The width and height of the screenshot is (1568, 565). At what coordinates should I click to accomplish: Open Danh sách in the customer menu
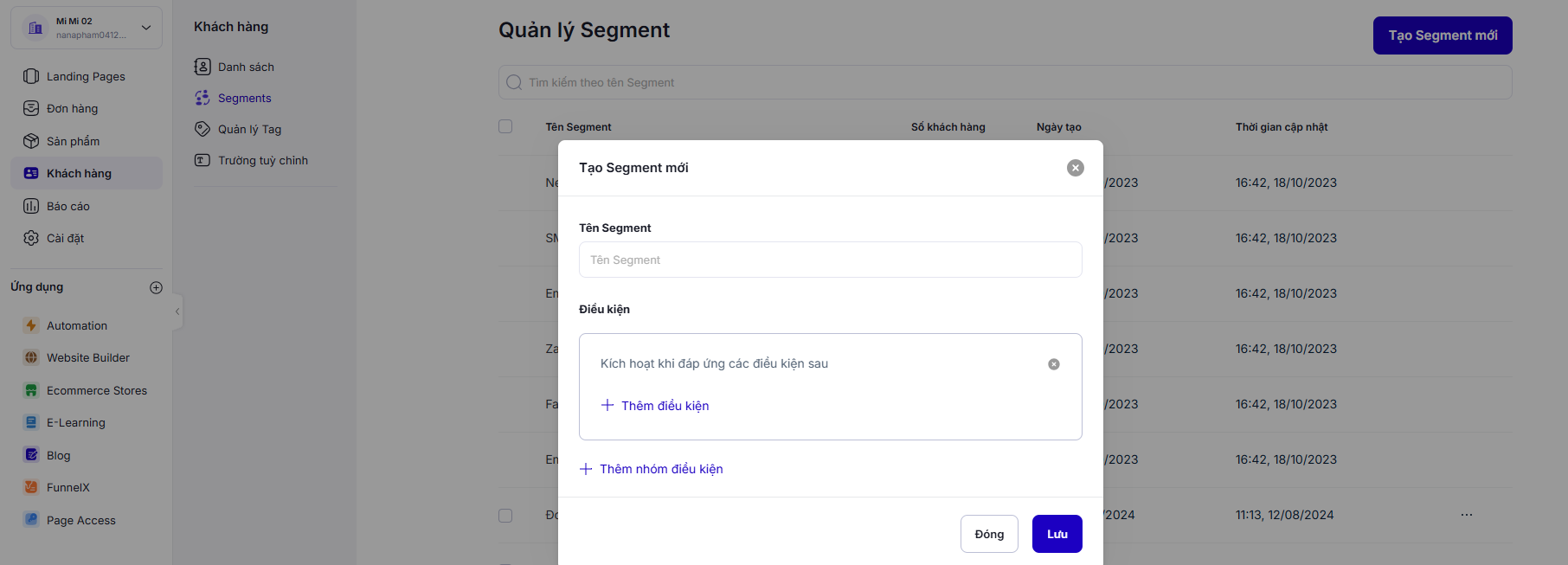[246, 67]
